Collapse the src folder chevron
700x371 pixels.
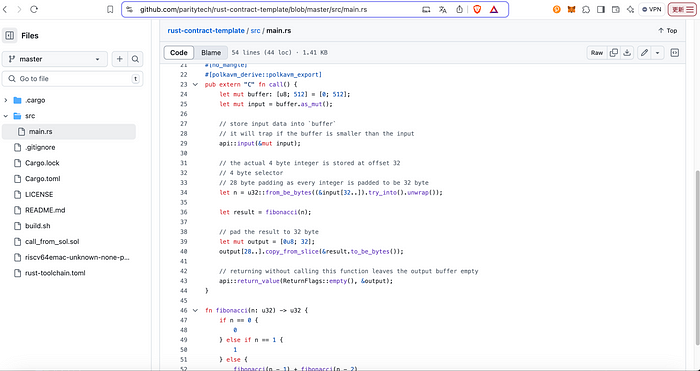coord(6,116)
